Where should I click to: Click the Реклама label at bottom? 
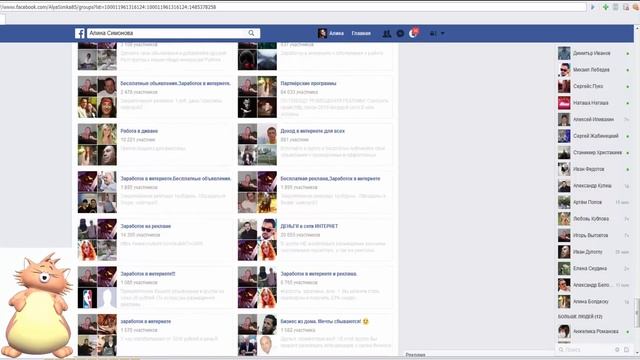[x=416, y=355]
